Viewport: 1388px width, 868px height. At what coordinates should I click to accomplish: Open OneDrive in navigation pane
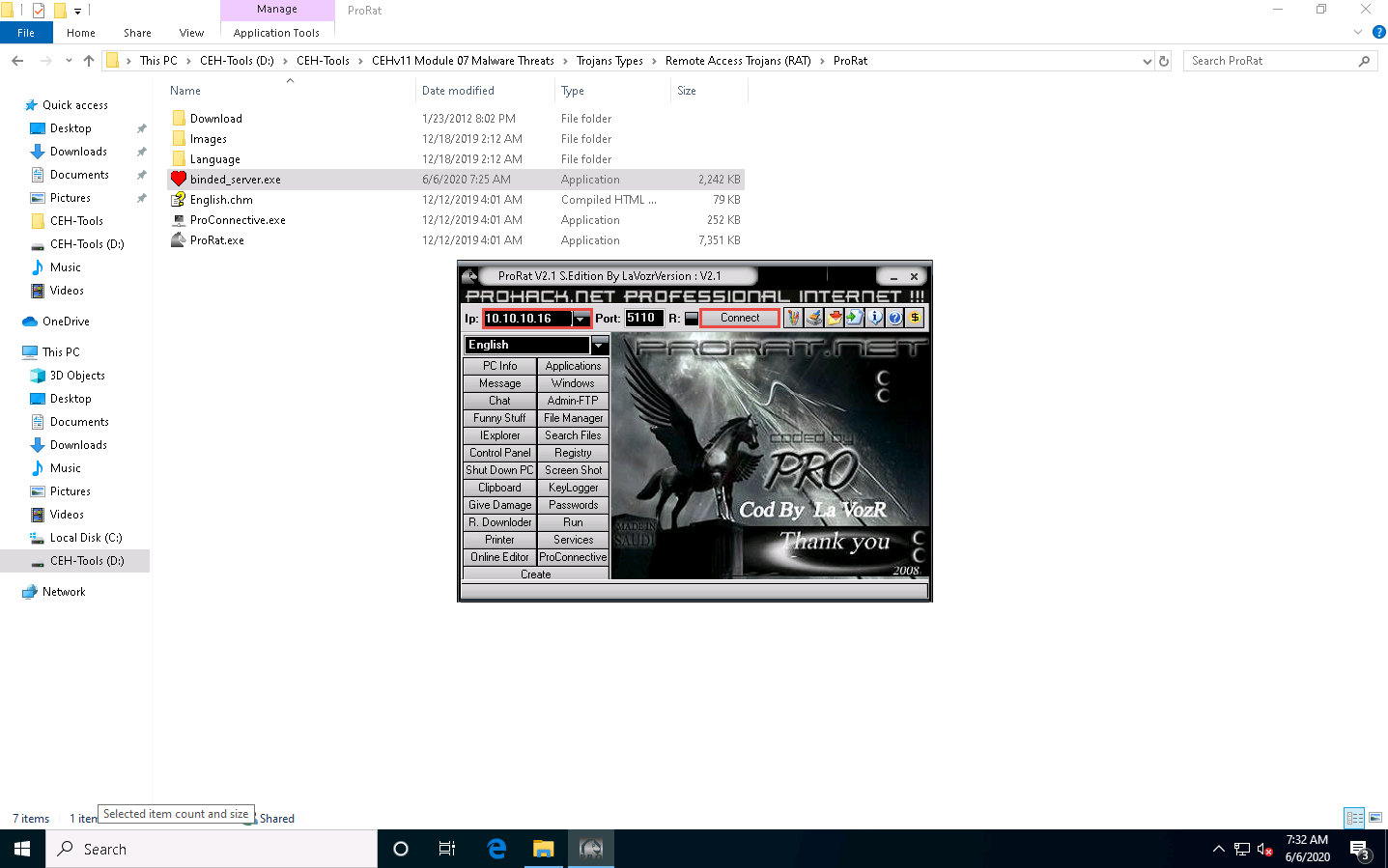(x=66, y=322)
